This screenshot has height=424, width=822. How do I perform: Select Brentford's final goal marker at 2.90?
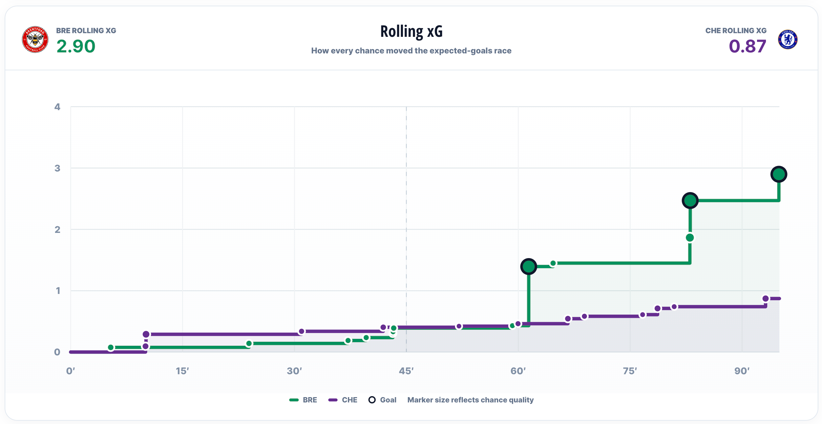[x=779, y=175]
